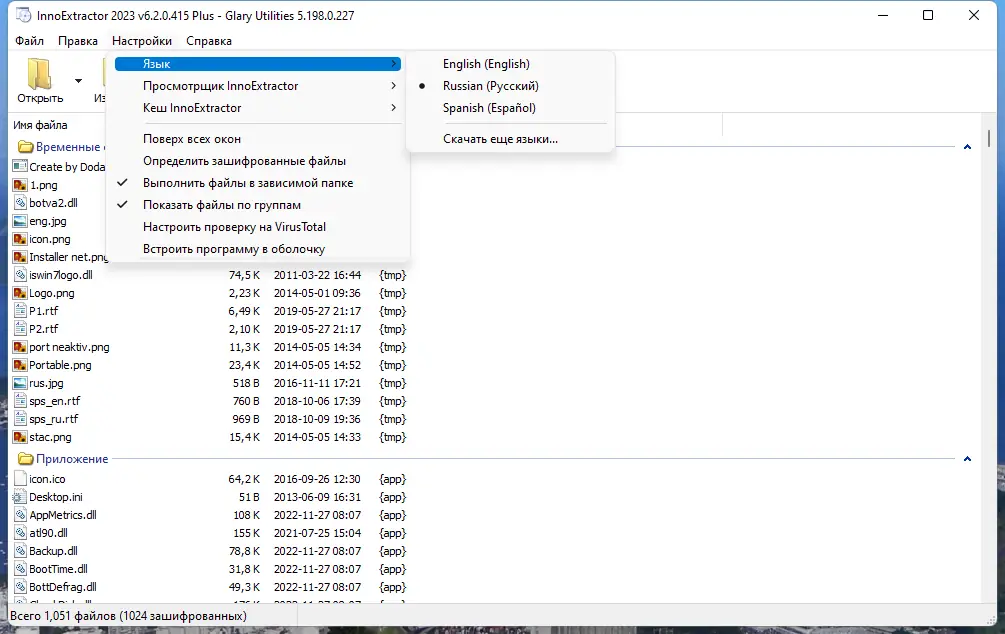Click the Installer net.png file icon

click(20, 257)
